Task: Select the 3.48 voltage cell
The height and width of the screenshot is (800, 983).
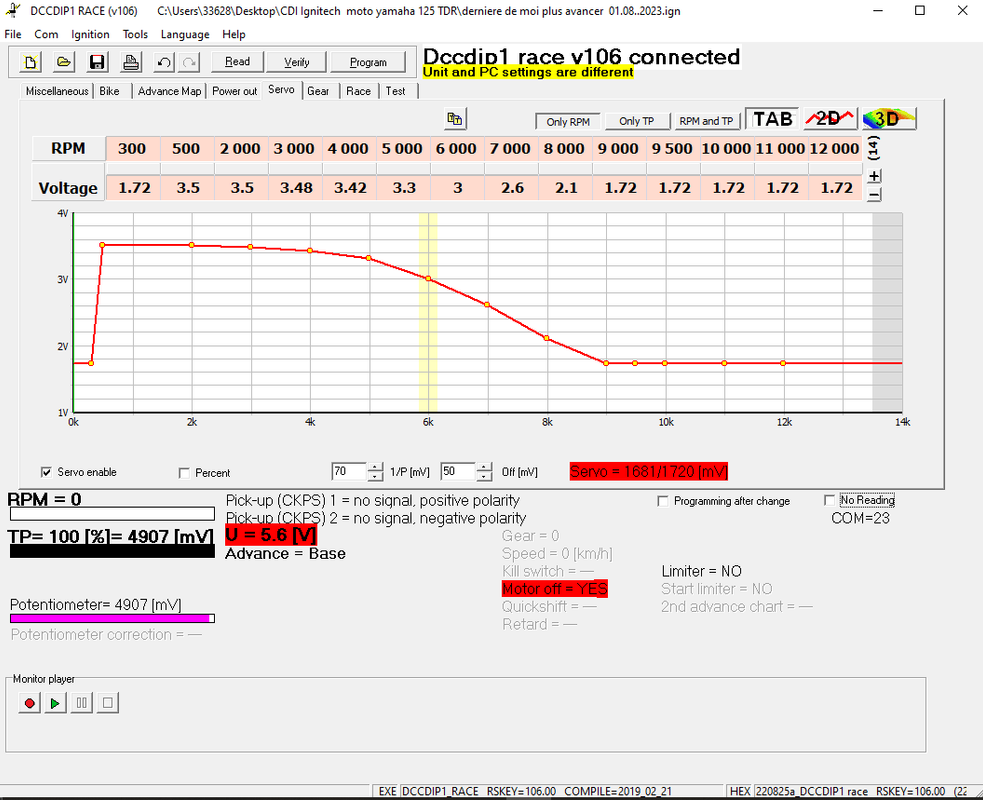Action: tap(295, 188)
